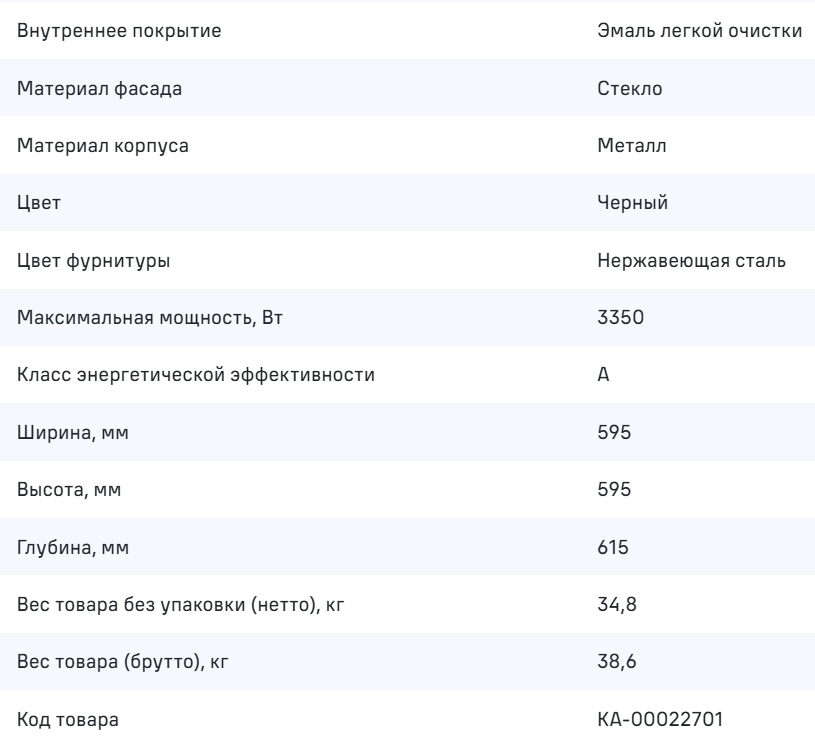Image resolution: width=815 pixels, height=747 pixels.
Task: Select the 'Черный' color value
Action: click(x=632, y=204)
